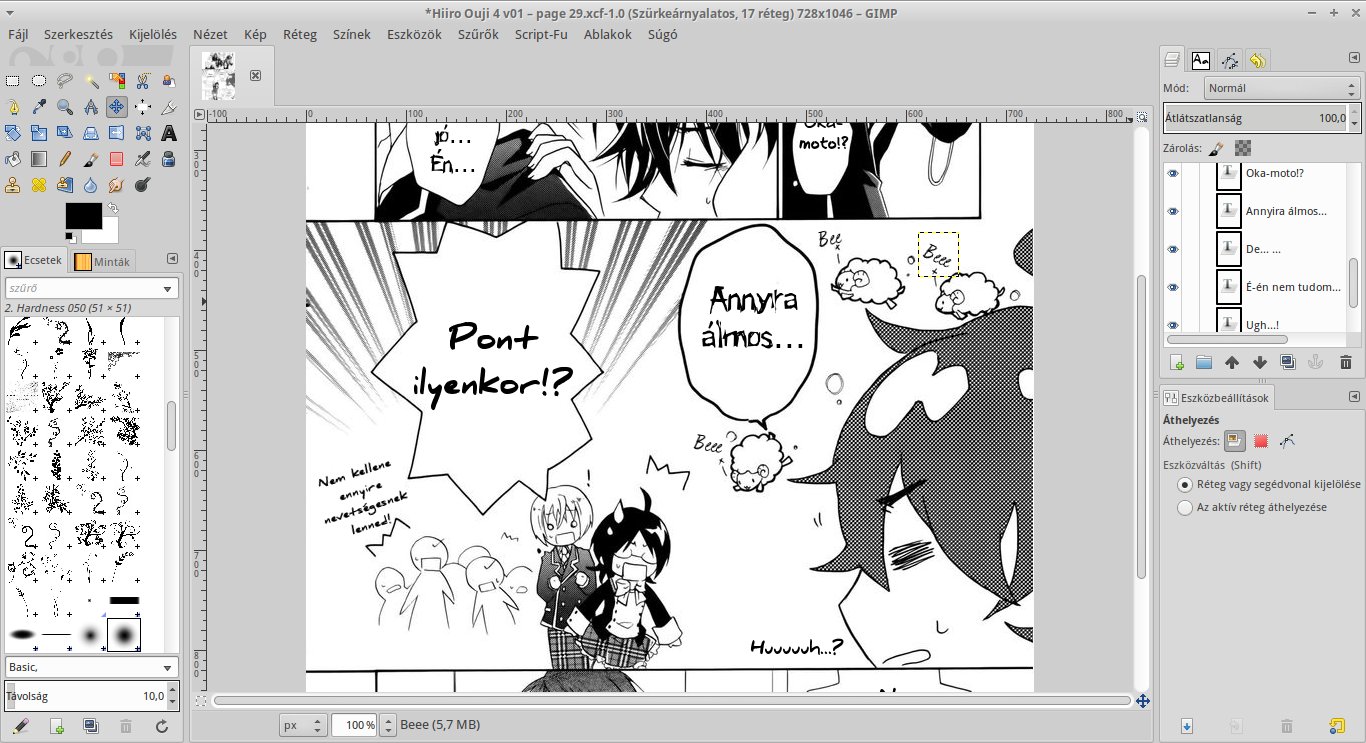Viewport: 1366px width, 743px height.
Task: Select the Pencil tool
Action: 65,159
